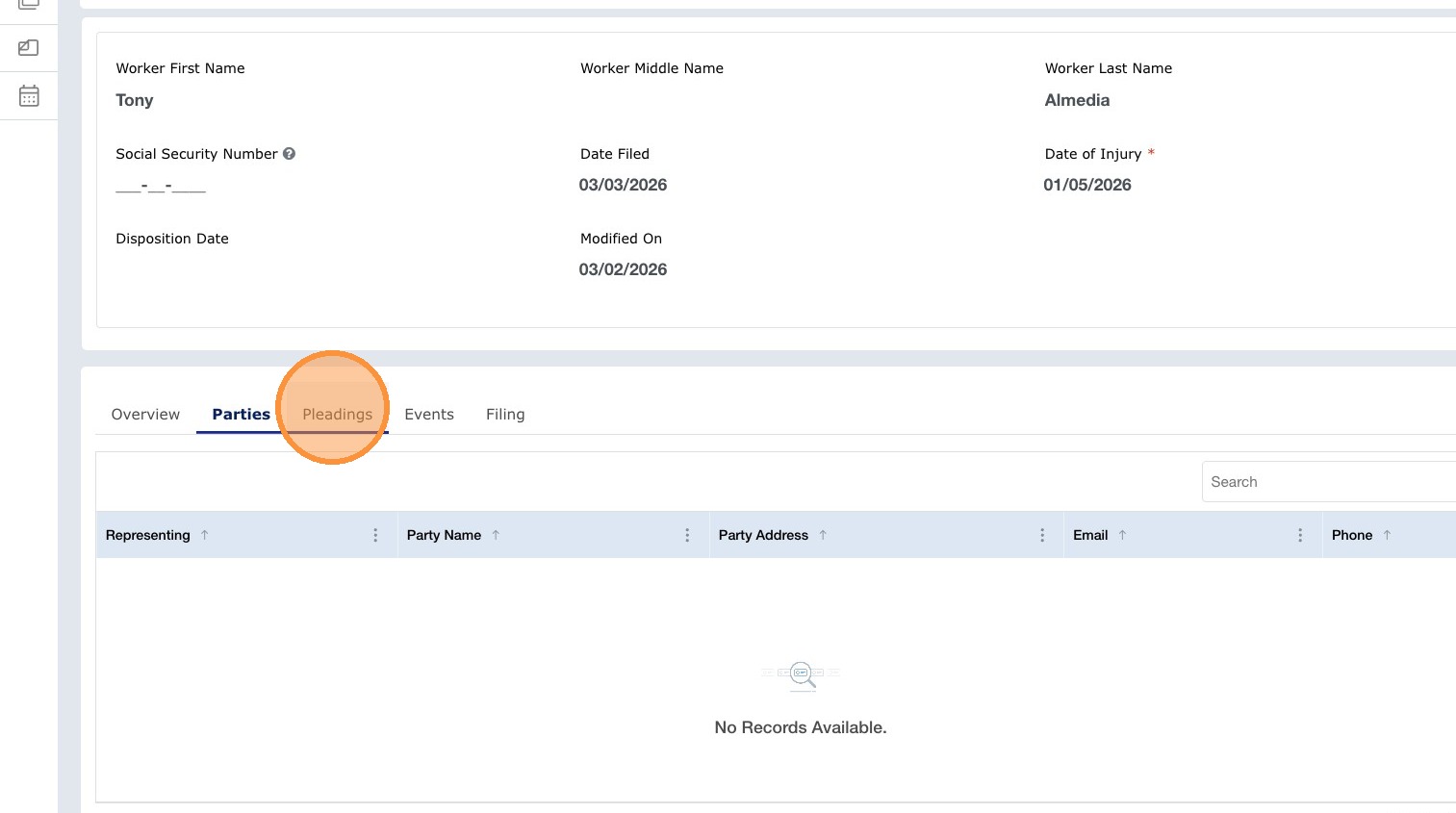Select the Parties tab
This screenshot has height=813, width=1456.
(242, 415)
